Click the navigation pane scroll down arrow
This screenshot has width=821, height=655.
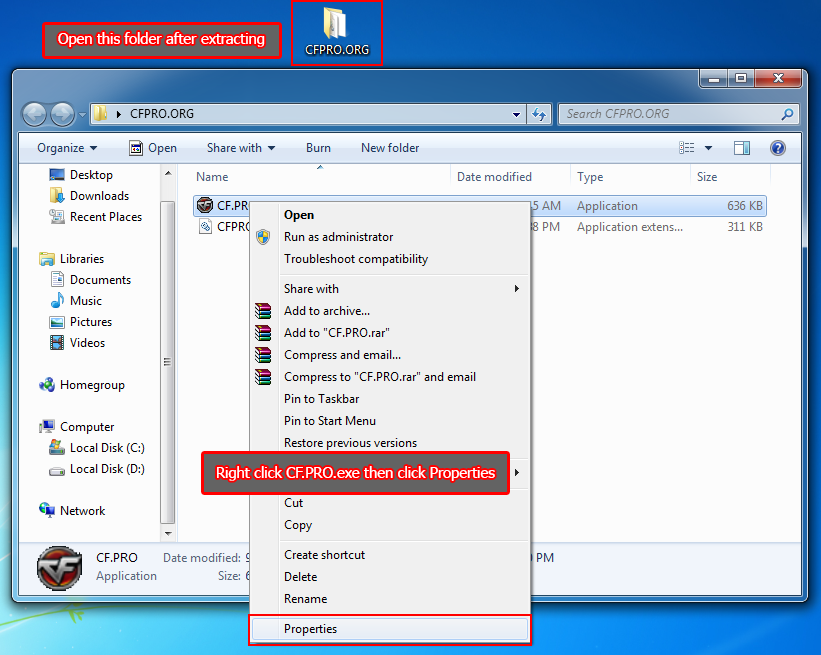tap(168, 534)
